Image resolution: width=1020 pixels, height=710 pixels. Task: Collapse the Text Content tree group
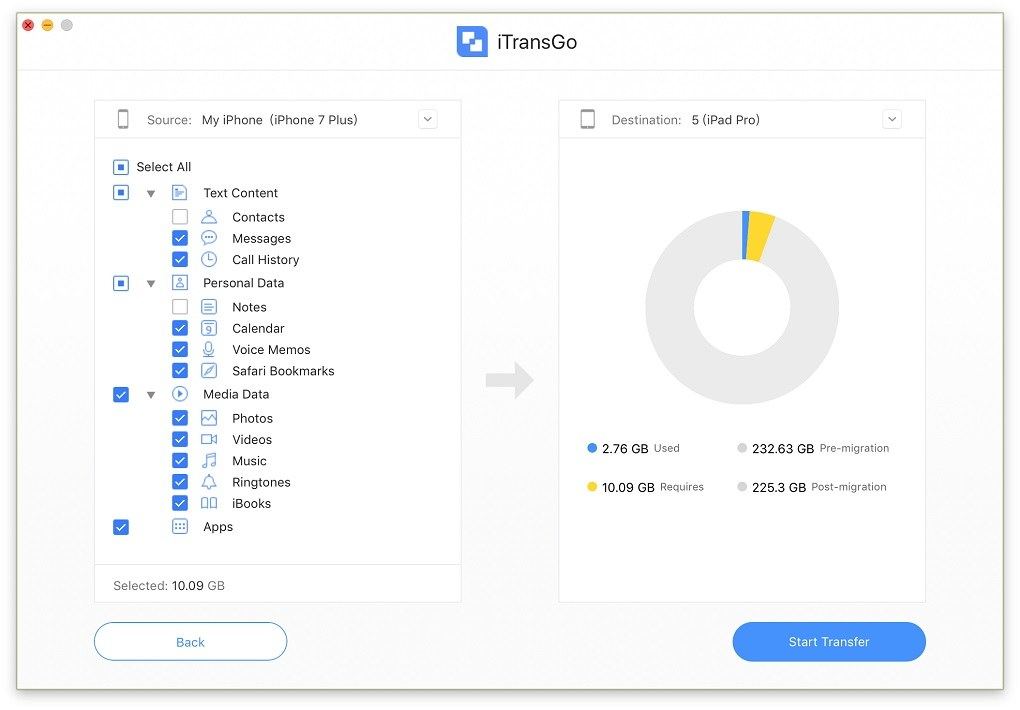(x=151, y=193)
